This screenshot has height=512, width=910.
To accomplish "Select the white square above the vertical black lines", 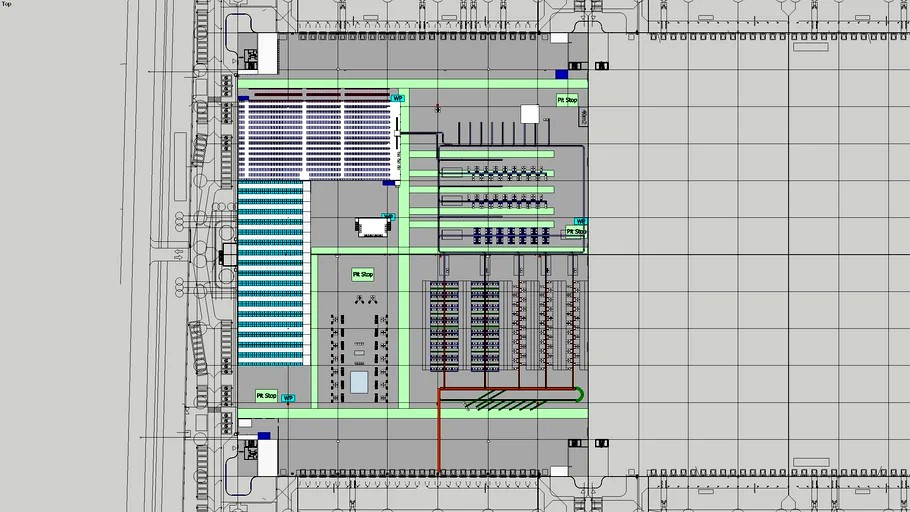I will coord(527,114).
